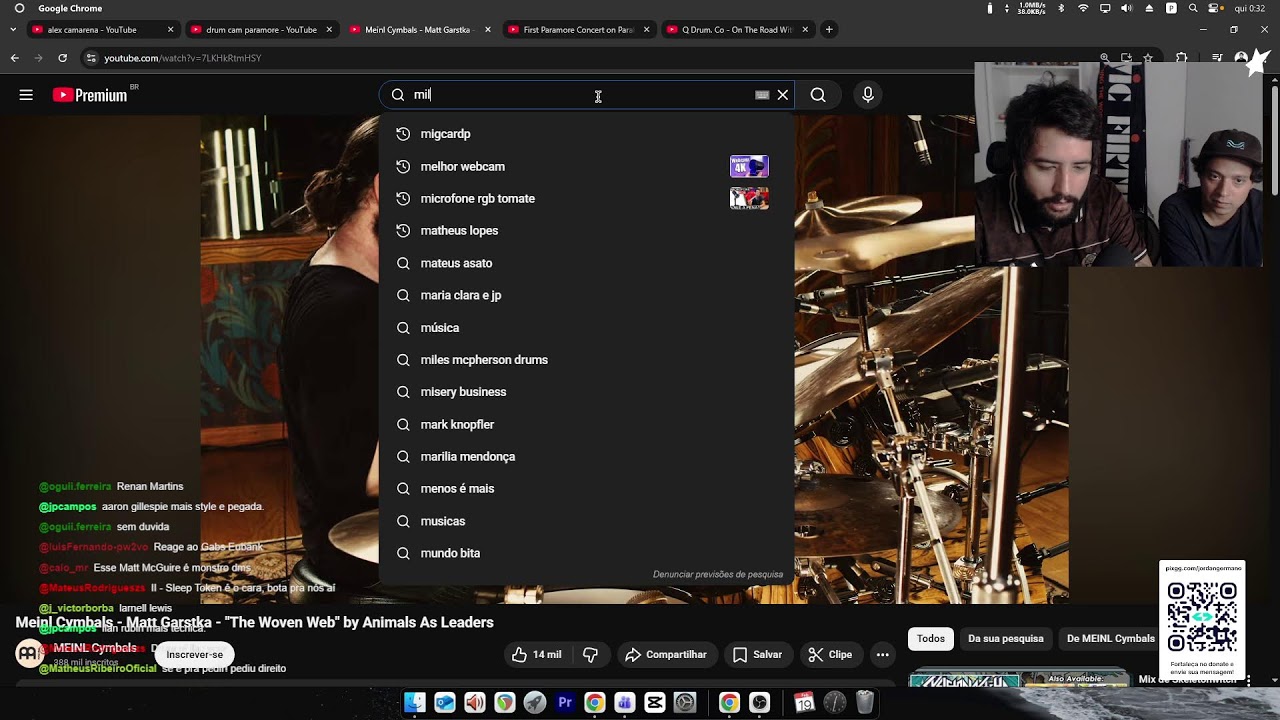Start voice search with microphone
This screenshot has height=720, width=1280.
point(868,95)
